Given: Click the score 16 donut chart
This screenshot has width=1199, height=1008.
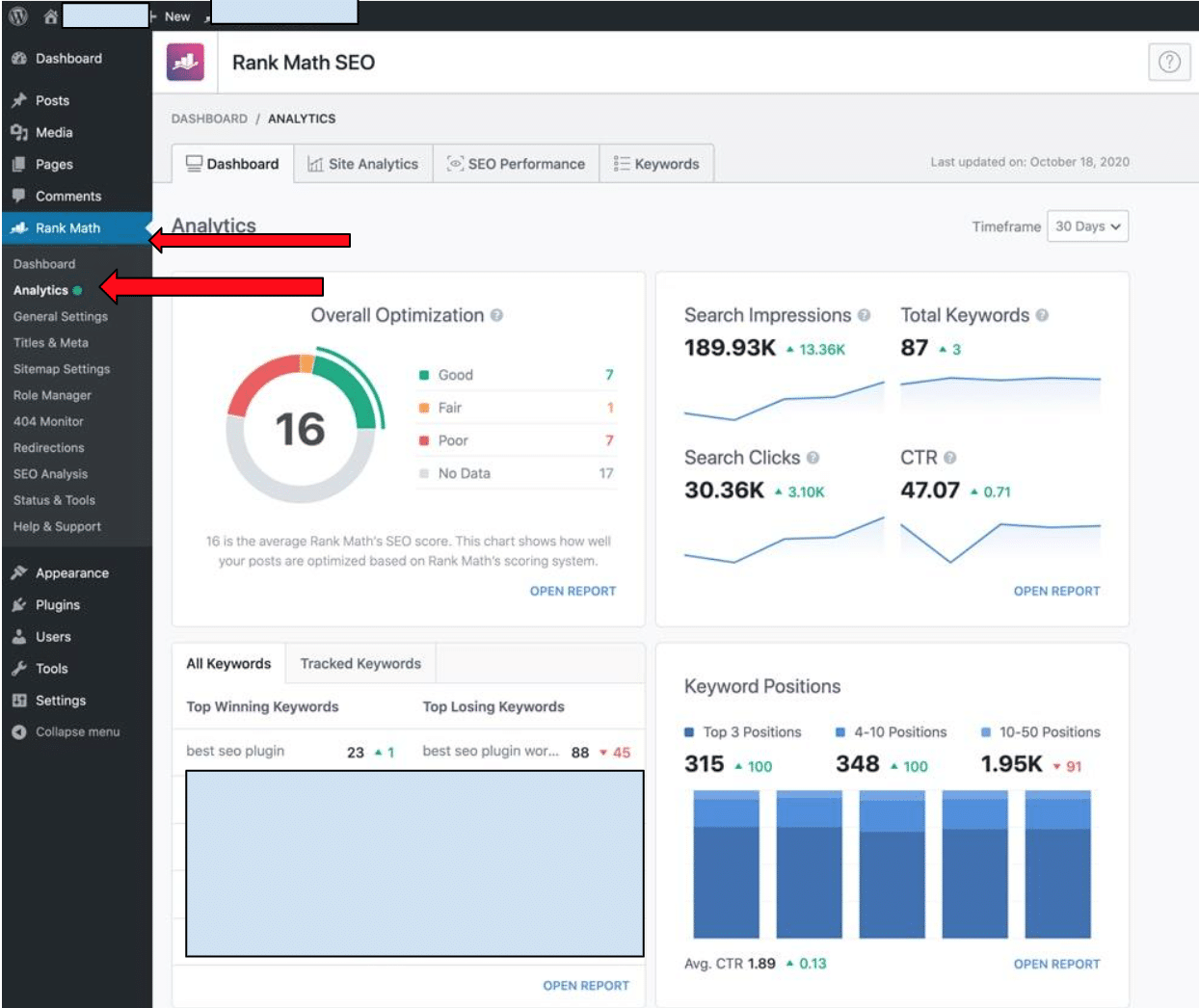Looking at the screenshot, I should click(303, 427).
